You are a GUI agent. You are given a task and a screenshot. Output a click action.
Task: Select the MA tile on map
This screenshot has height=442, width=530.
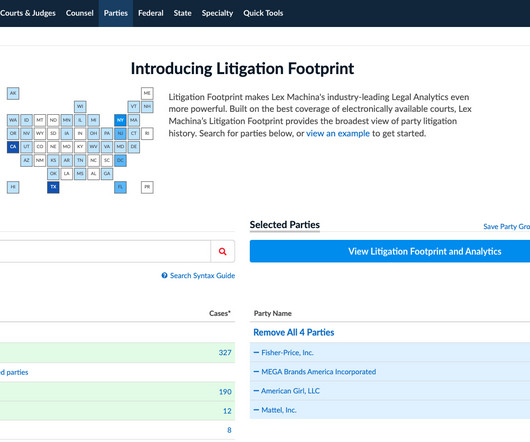(134, 120)
